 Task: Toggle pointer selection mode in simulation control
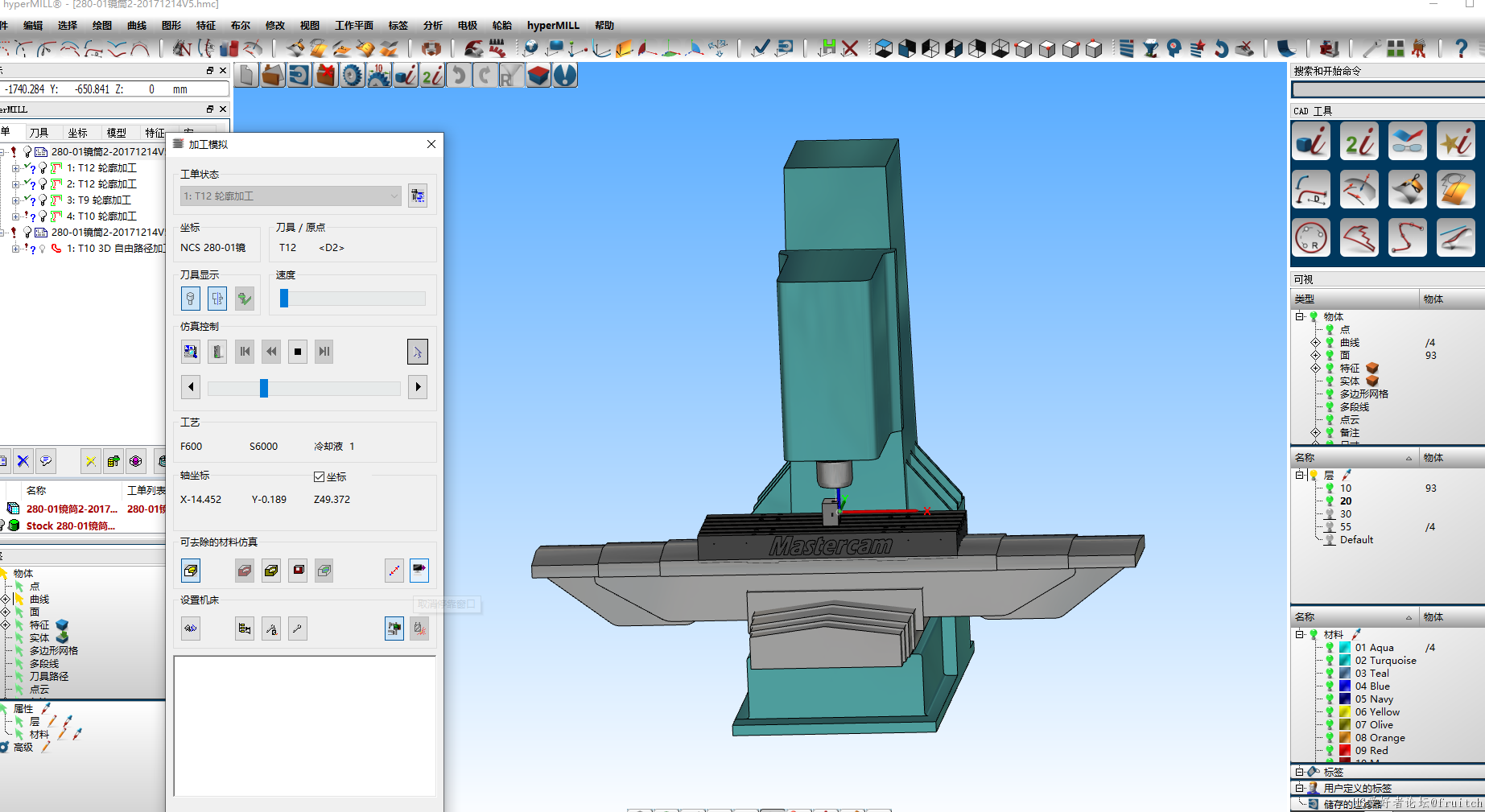(418, 352)
